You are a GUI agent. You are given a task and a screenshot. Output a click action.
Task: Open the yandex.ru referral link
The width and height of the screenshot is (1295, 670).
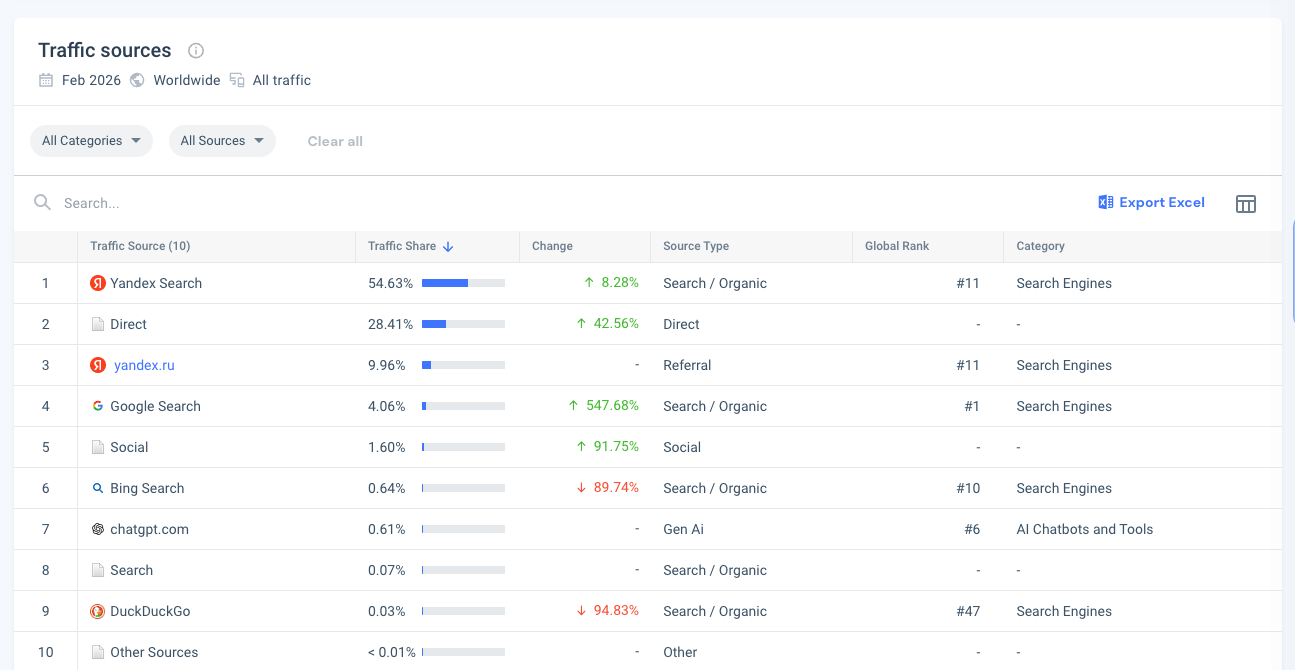(x=144, y=365)
